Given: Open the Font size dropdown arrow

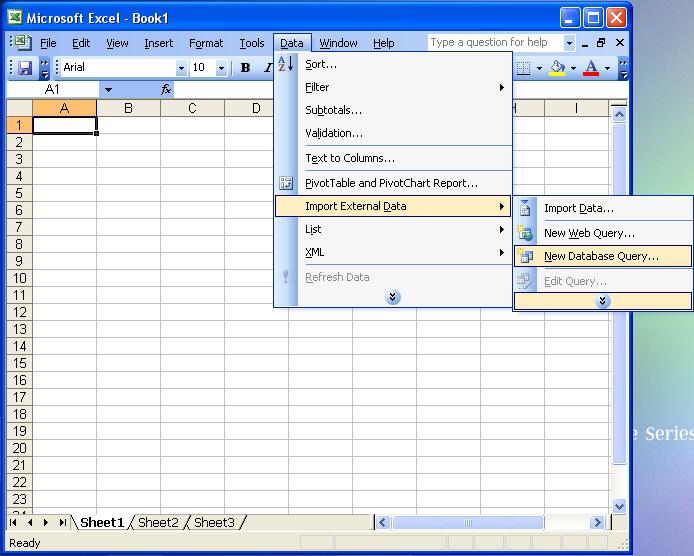Looking at the screenshot, I should coord(221,68).
